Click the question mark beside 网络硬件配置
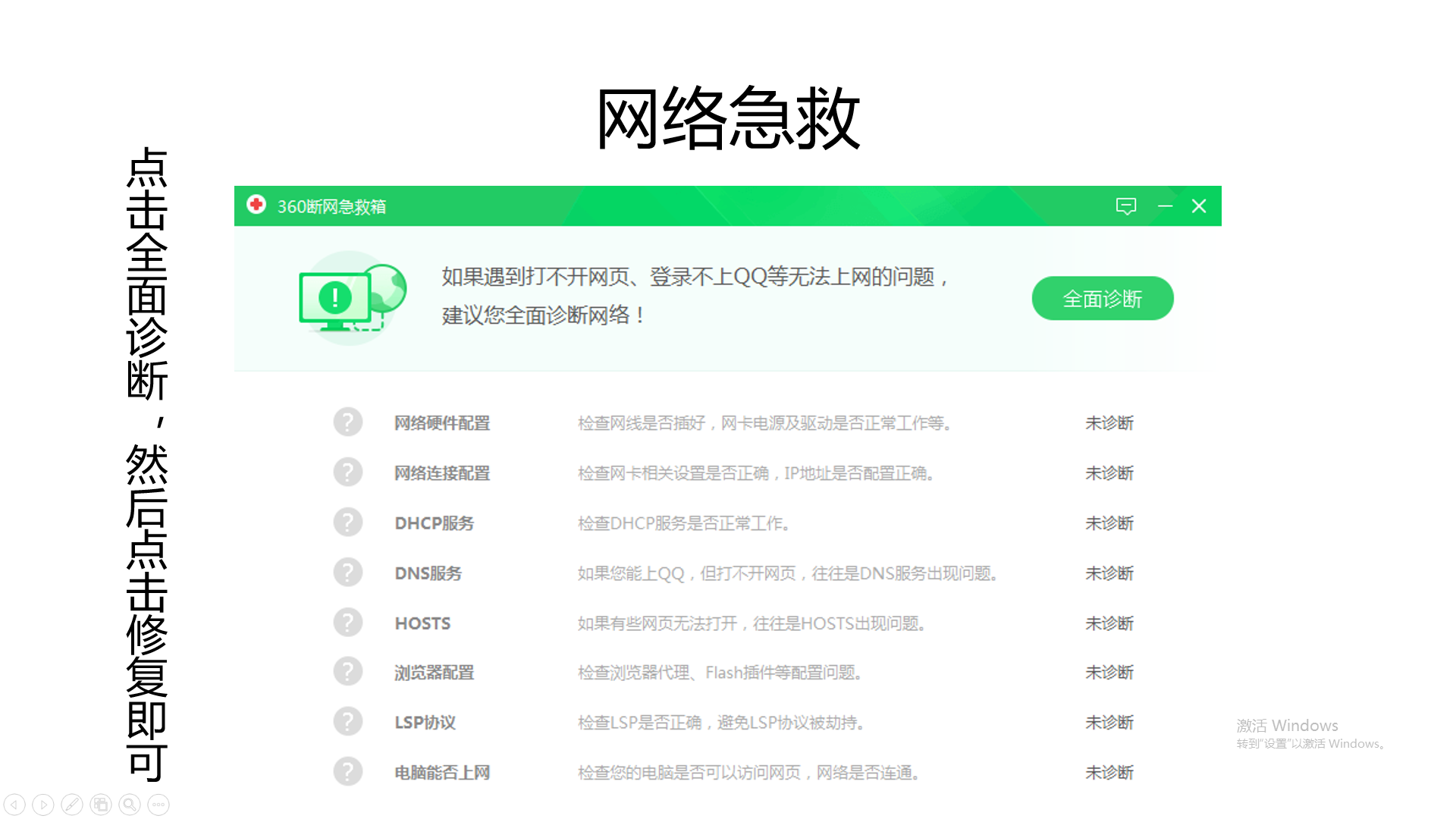 coord(348,422)
